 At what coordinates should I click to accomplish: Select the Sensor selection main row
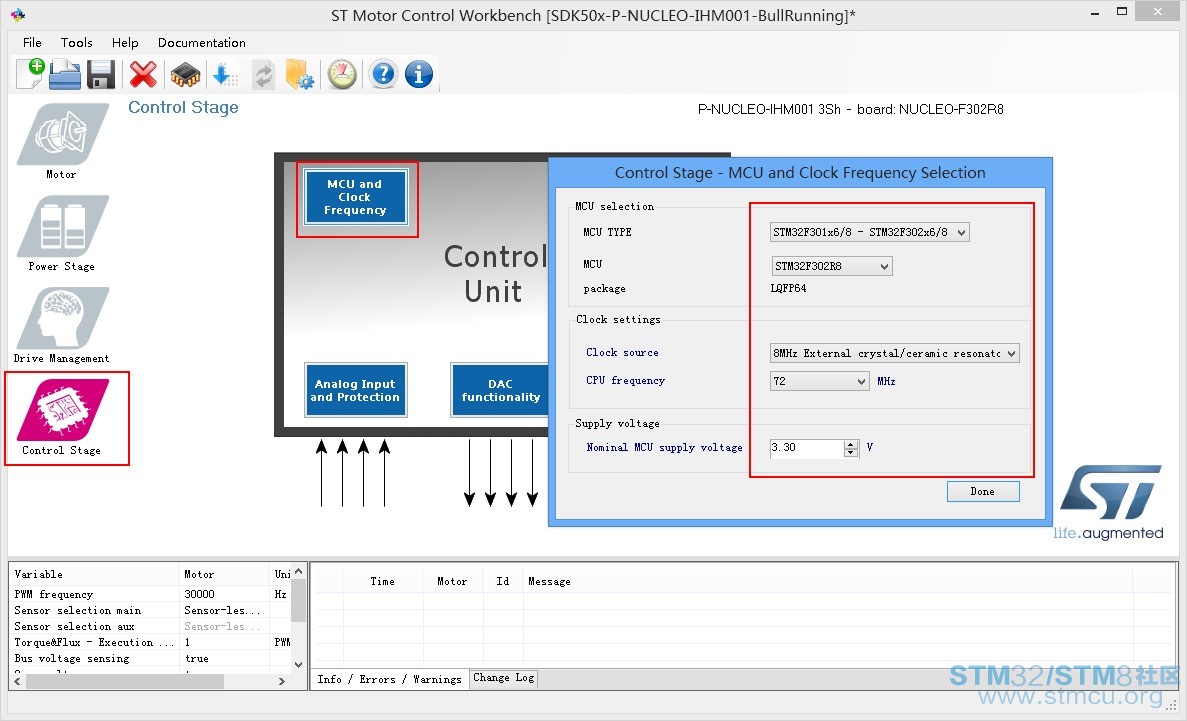(150, 610)
